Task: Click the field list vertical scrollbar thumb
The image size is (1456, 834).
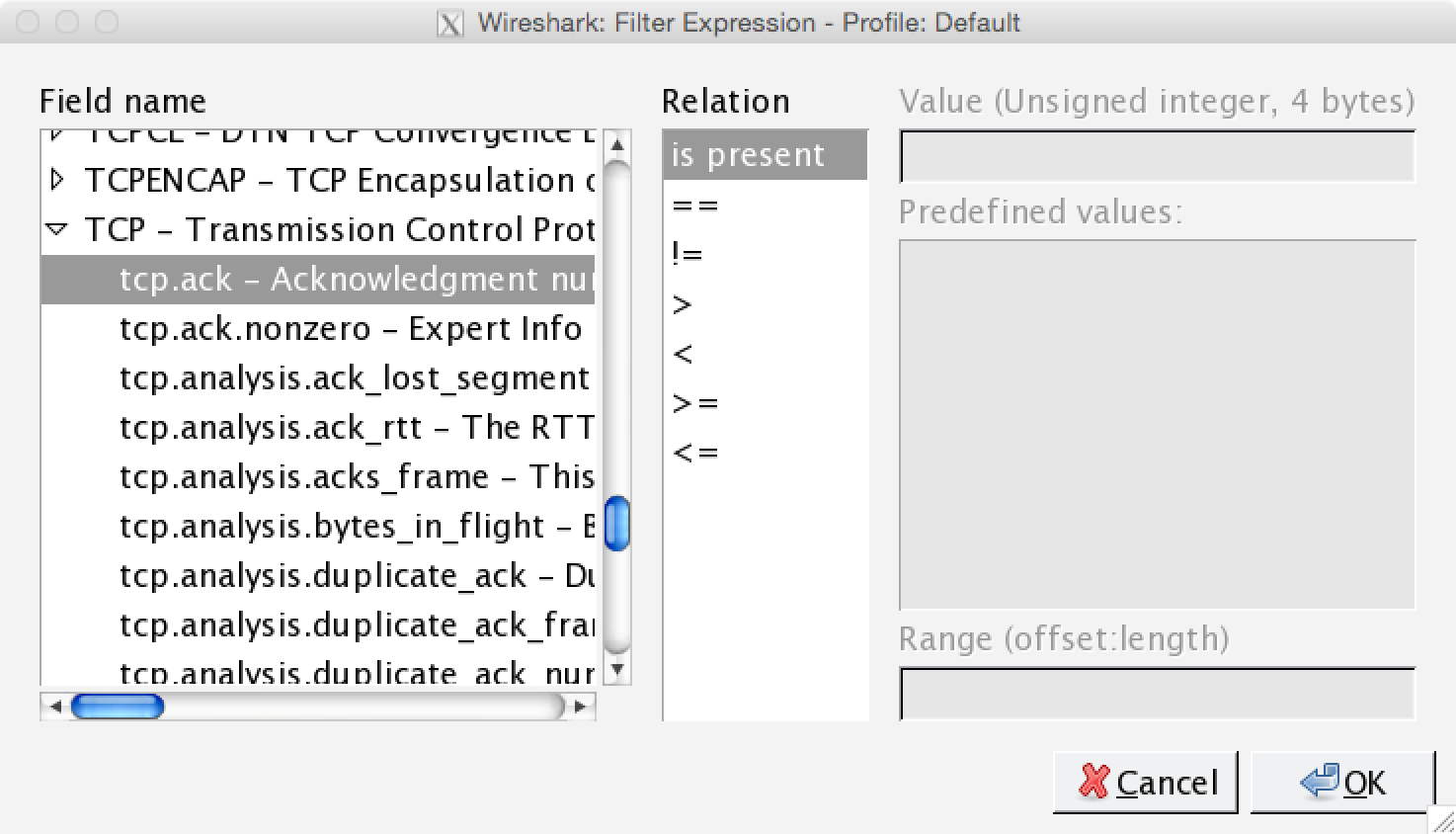Action: [616, 523]
